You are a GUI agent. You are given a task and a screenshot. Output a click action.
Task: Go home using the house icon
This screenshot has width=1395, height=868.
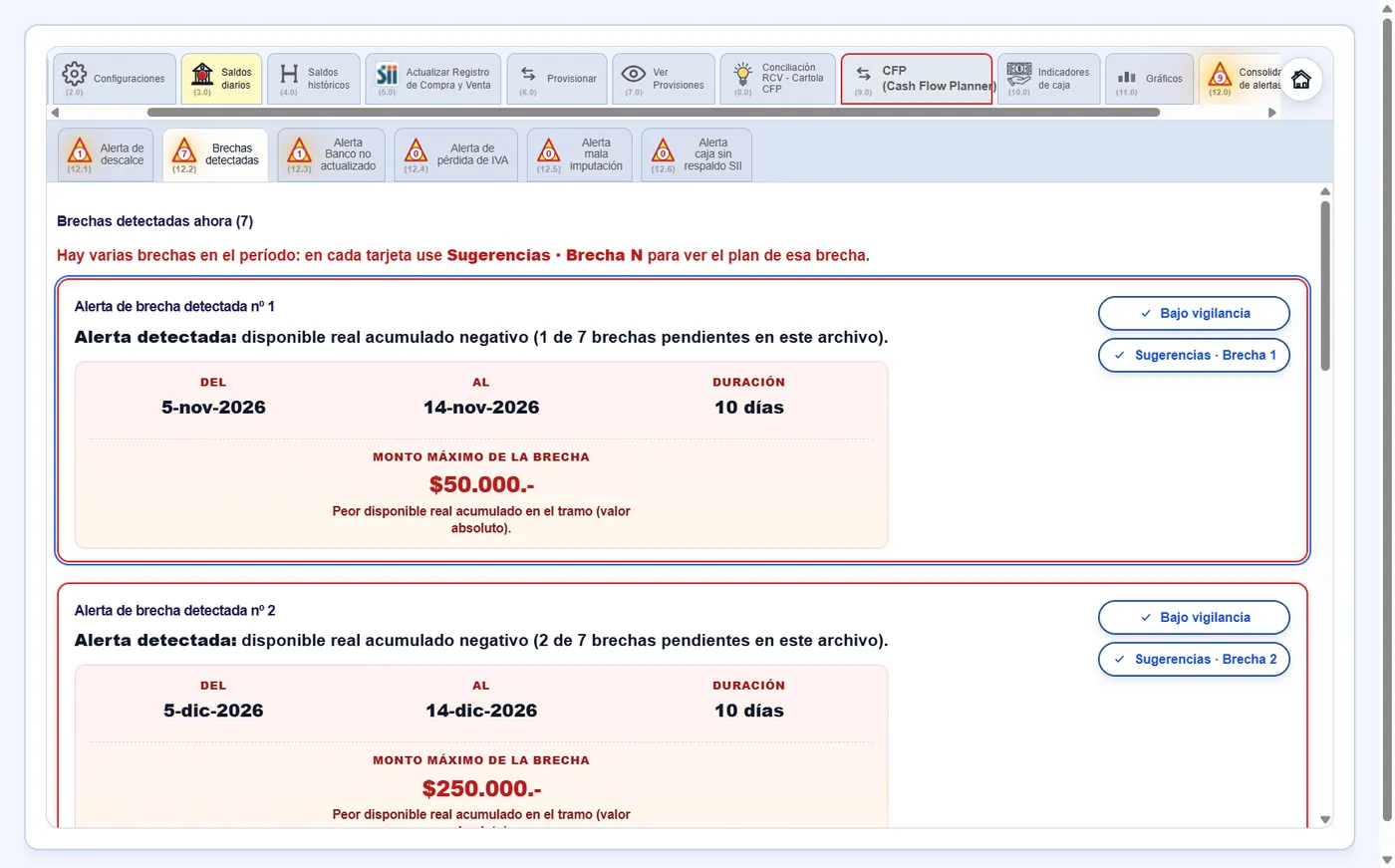(1301, 80)
